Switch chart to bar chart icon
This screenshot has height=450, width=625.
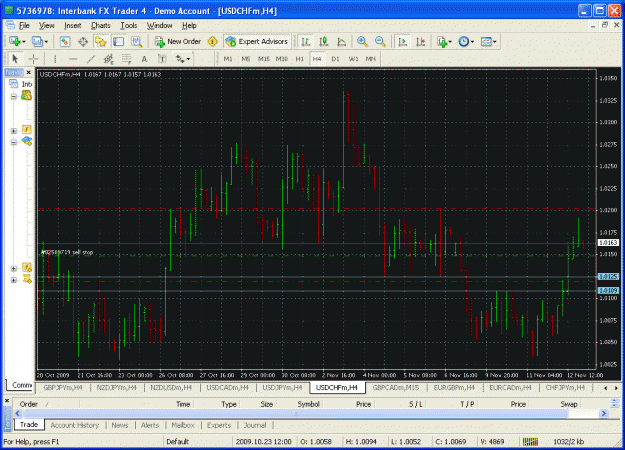point(306,41)
